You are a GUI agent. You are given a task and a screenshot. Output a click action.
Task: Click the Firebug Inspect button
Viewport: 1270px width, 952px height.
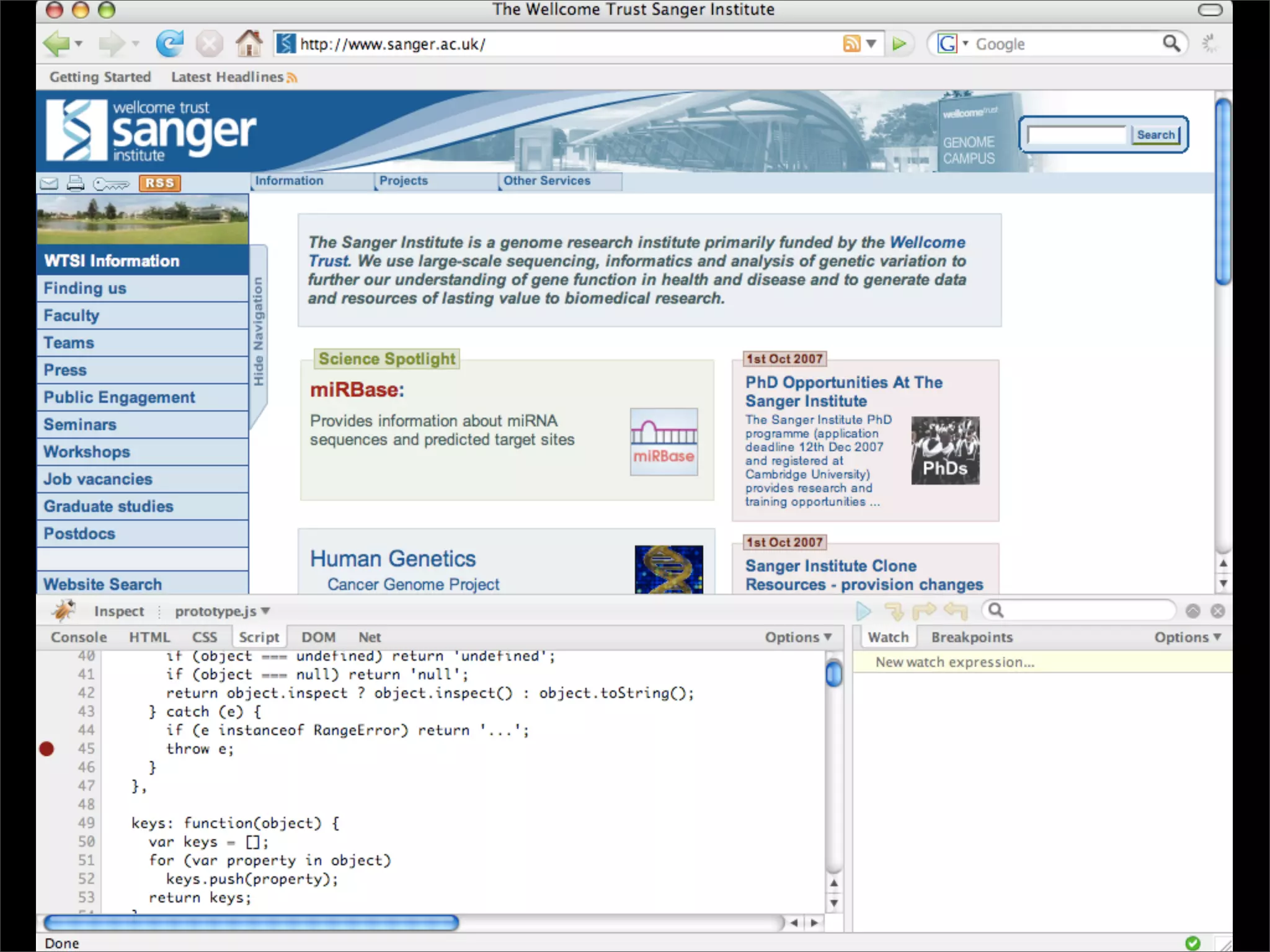(119, 611)
